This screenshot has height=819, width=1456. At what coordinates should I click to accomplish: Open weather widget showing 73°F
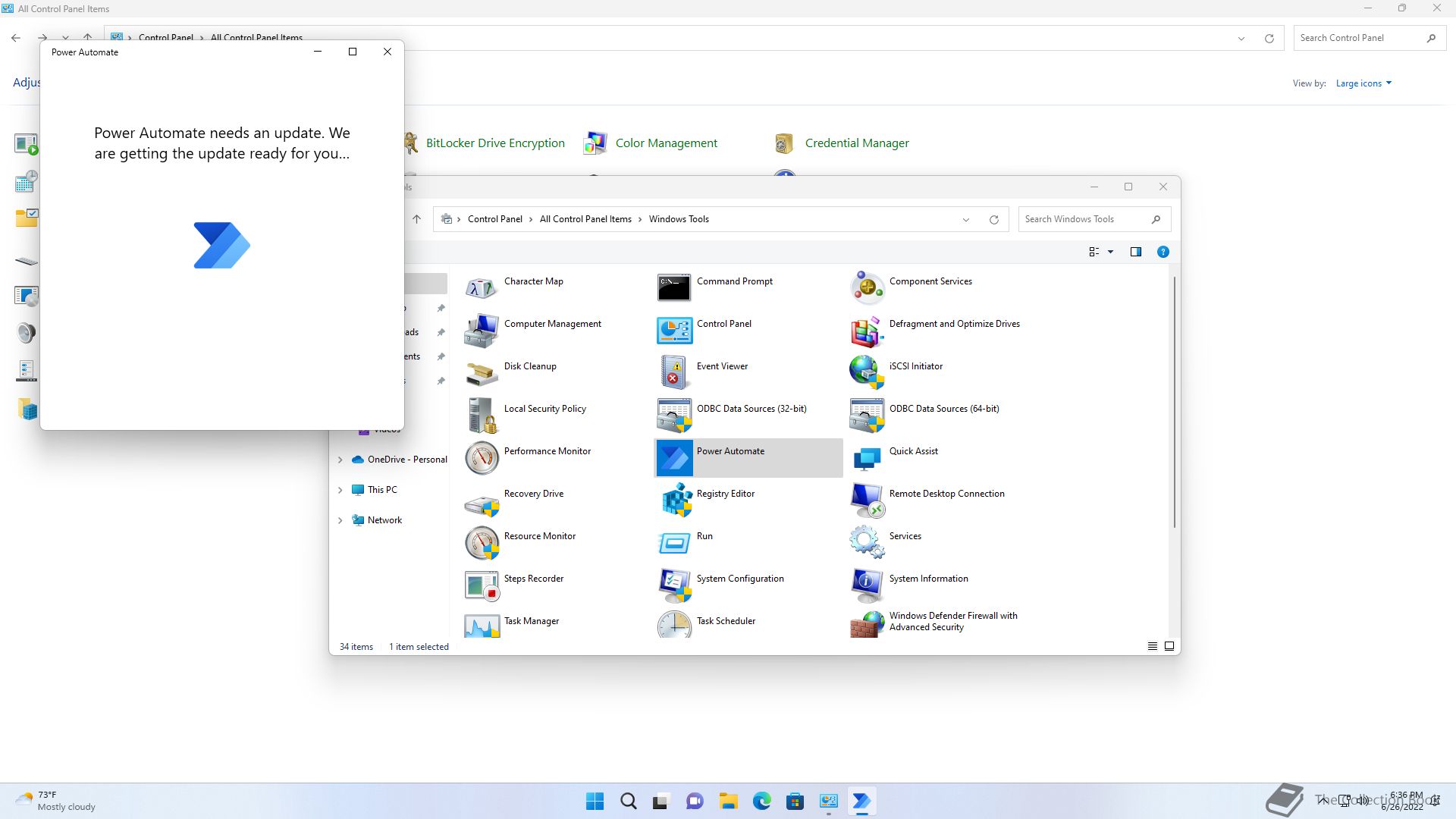(x=55, y=801)
